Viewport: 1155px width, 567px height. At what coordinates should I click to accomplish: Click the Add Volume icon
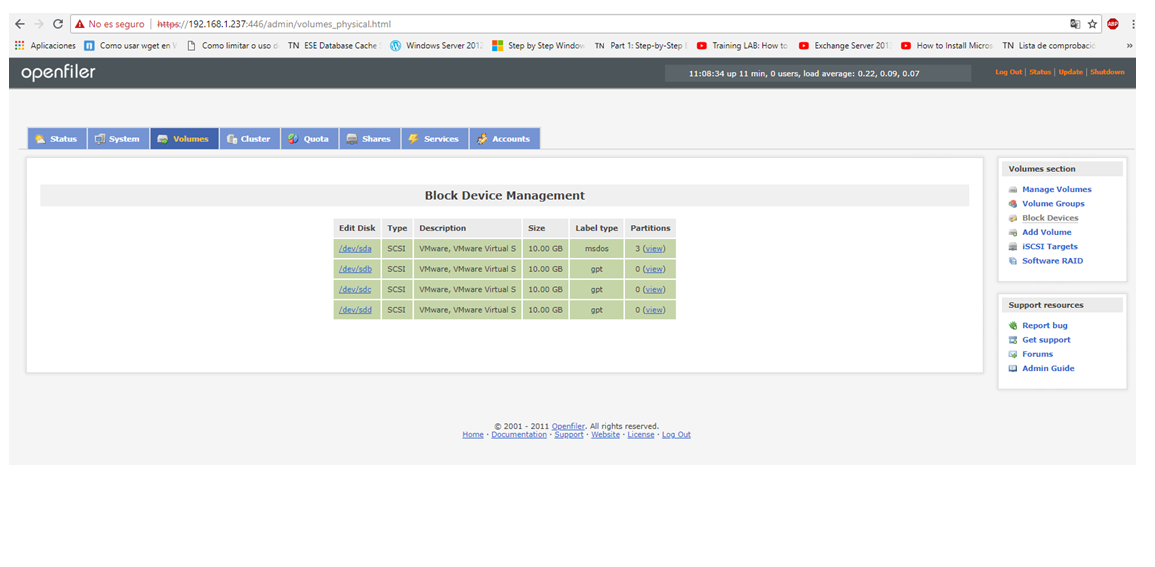tap(1013, 233)
